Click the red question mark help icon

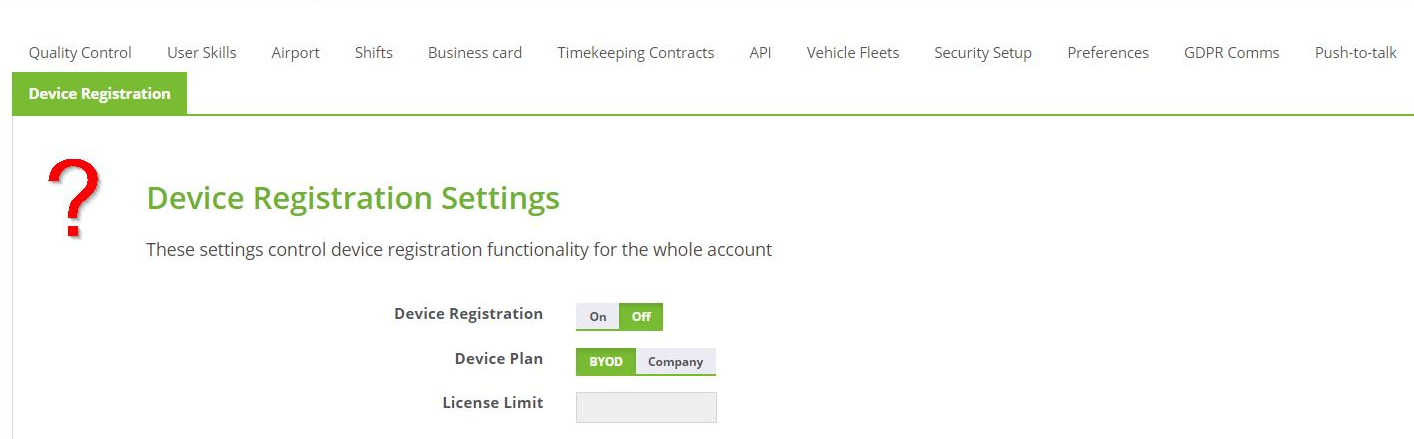coord(74,199)
